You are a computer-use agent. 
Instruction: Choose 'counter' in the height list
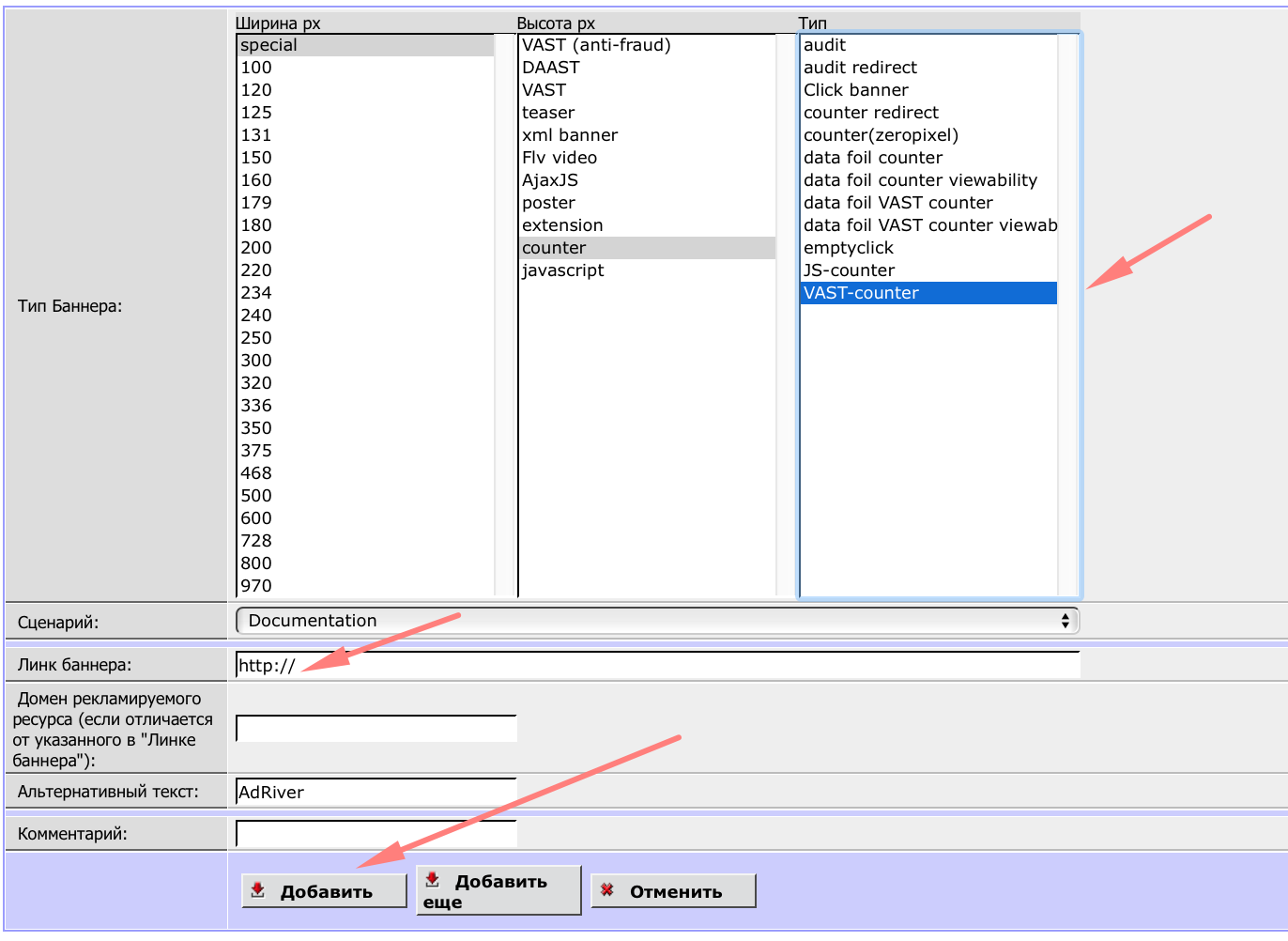click(647, 248)
